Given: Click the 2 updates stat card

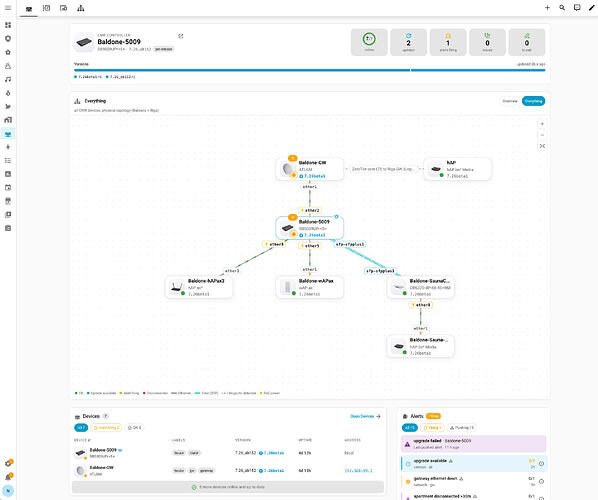Looking at the screenshot, I should tap(408, 42).
